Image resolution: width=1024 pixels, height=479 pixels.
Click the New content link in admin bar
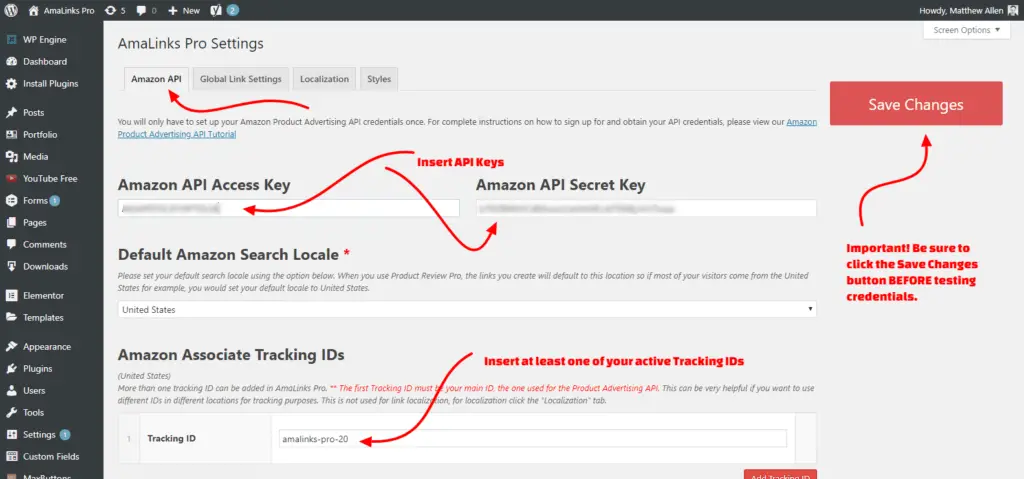tap(191, 10)
